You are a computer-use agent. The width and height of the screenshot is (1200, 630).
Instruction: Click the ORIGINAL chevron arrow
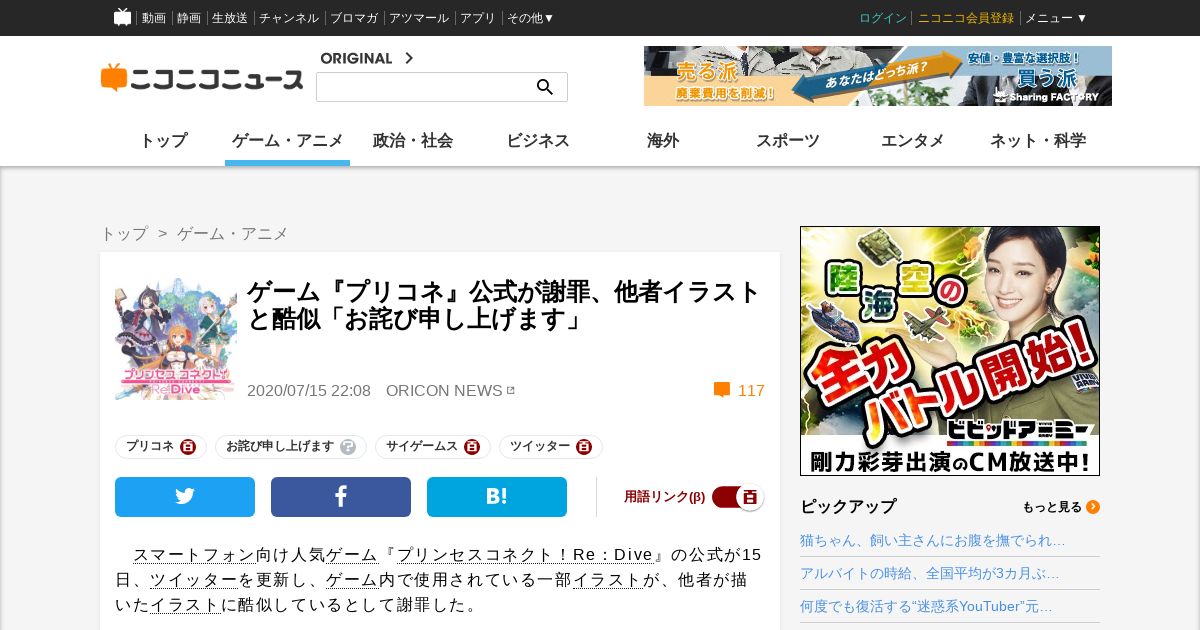[408, 58]
